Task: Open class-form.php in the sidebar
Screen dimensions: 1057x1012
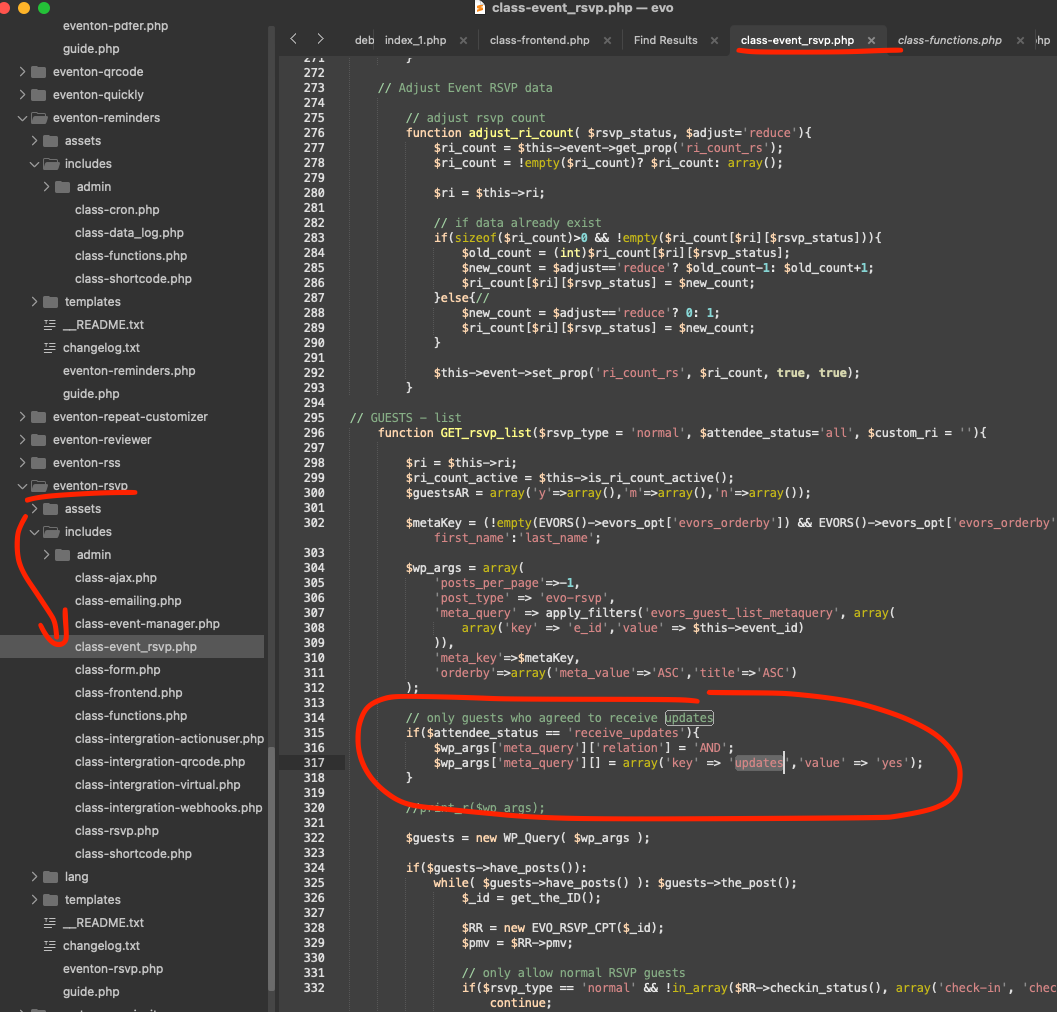Action: click(117, 669)
